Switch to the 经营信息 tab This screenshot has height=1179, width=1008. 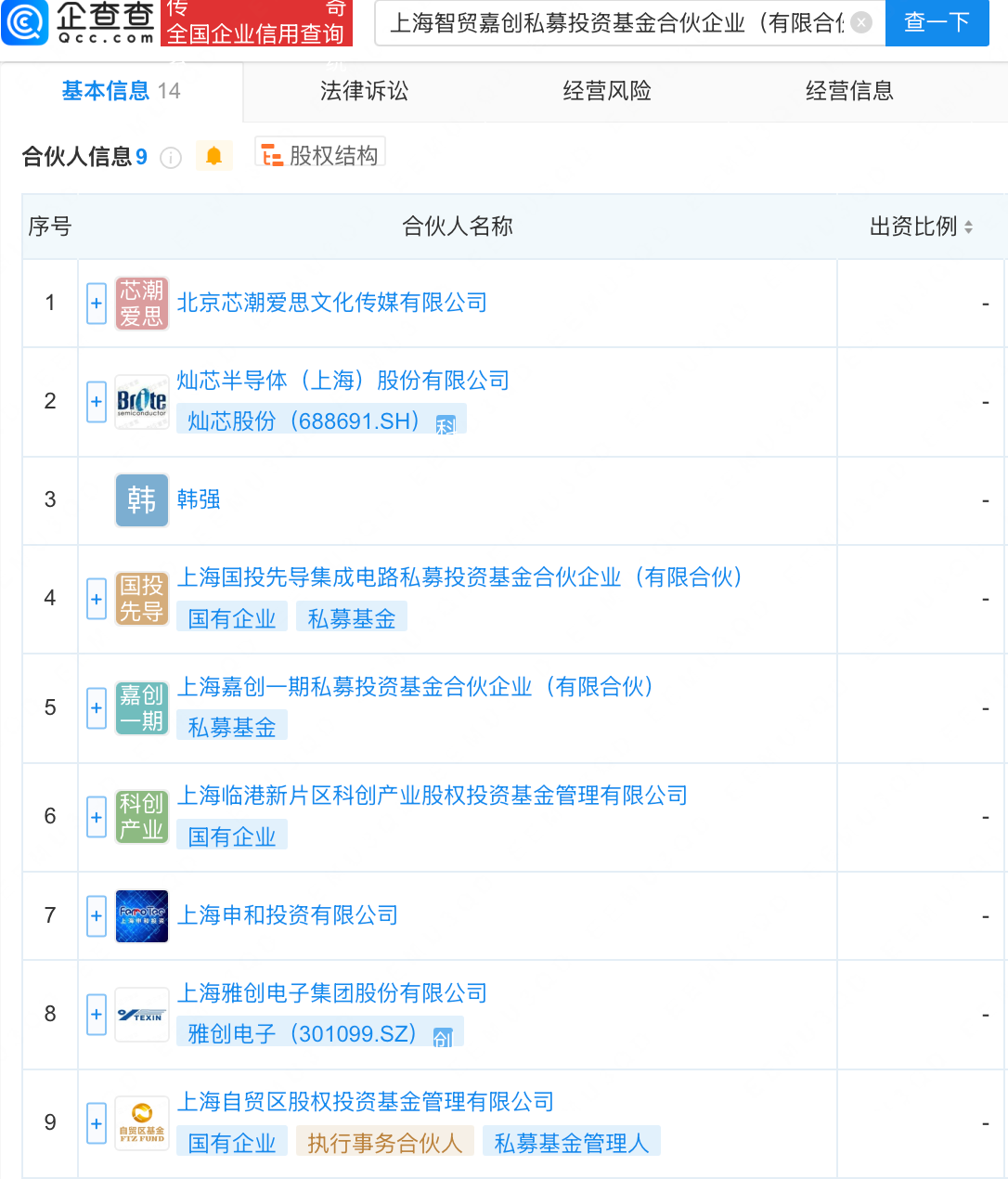pyautogui.click(x=849, y=91)
